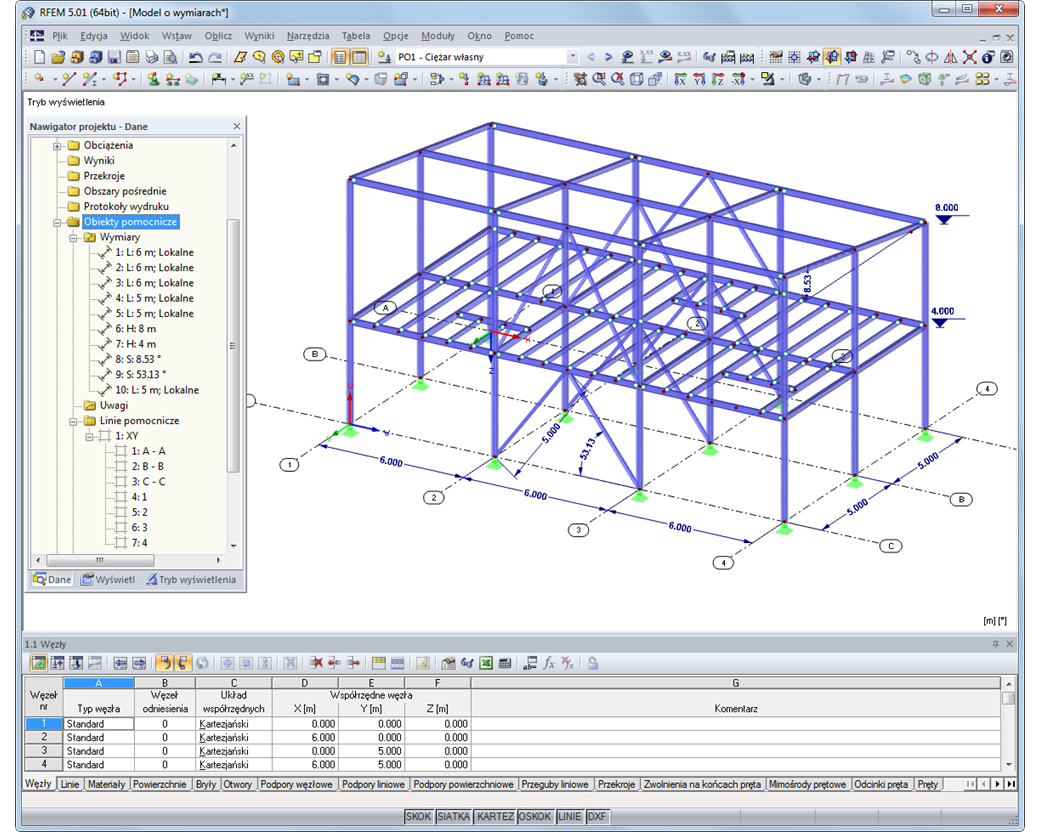Switch to the Podpory węzłowe tab

click(296, 784)
